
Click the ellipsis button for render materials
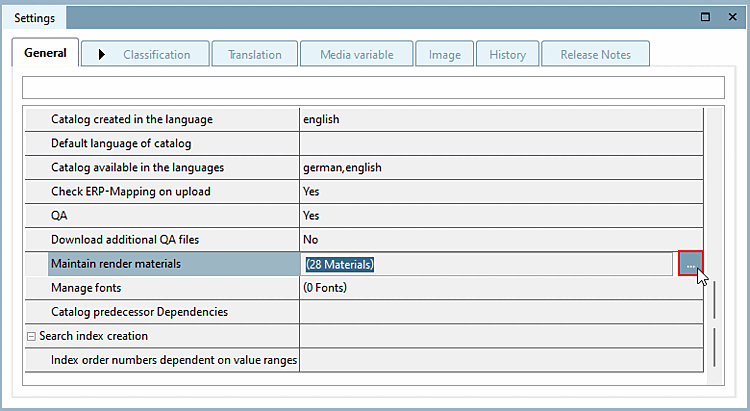(x=690, y=265)
